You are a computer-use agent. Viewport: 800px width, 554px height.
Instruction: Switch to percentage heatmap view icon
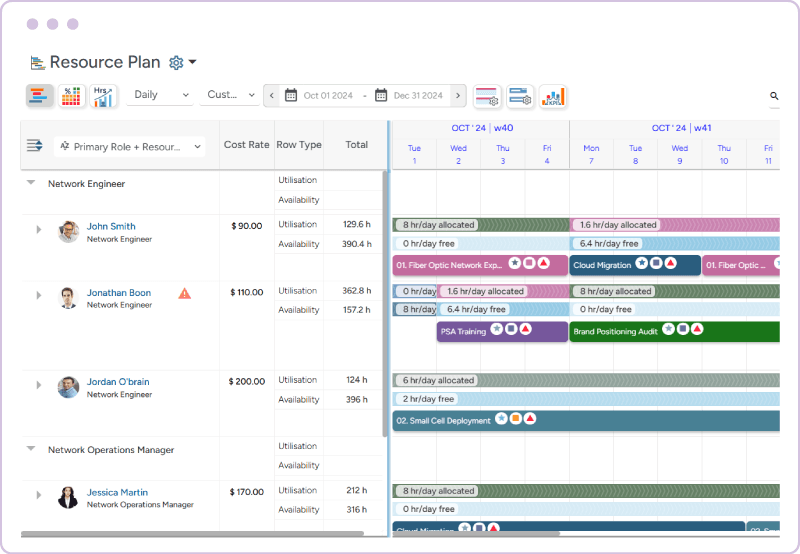[71, 95]
